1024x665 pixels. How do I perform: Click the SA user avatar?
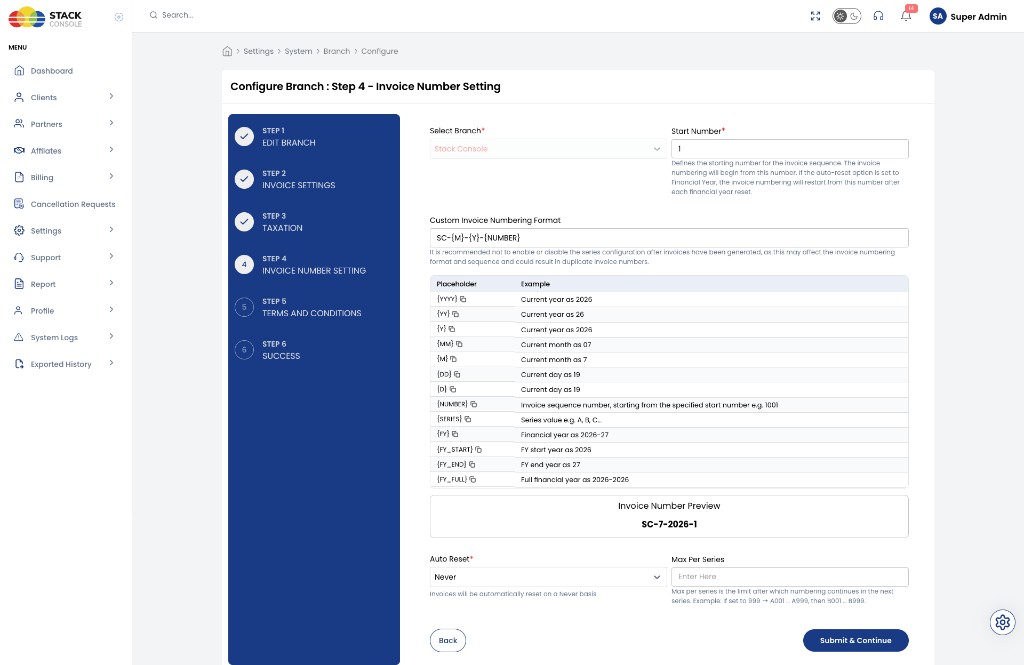tap(938, 16)
